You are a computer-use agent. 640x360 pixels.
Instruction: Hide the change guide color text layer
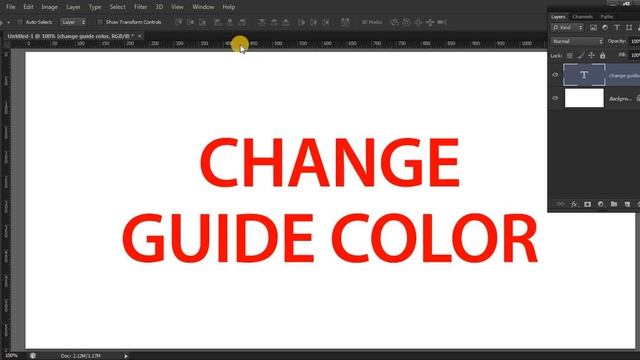point(555,75)
